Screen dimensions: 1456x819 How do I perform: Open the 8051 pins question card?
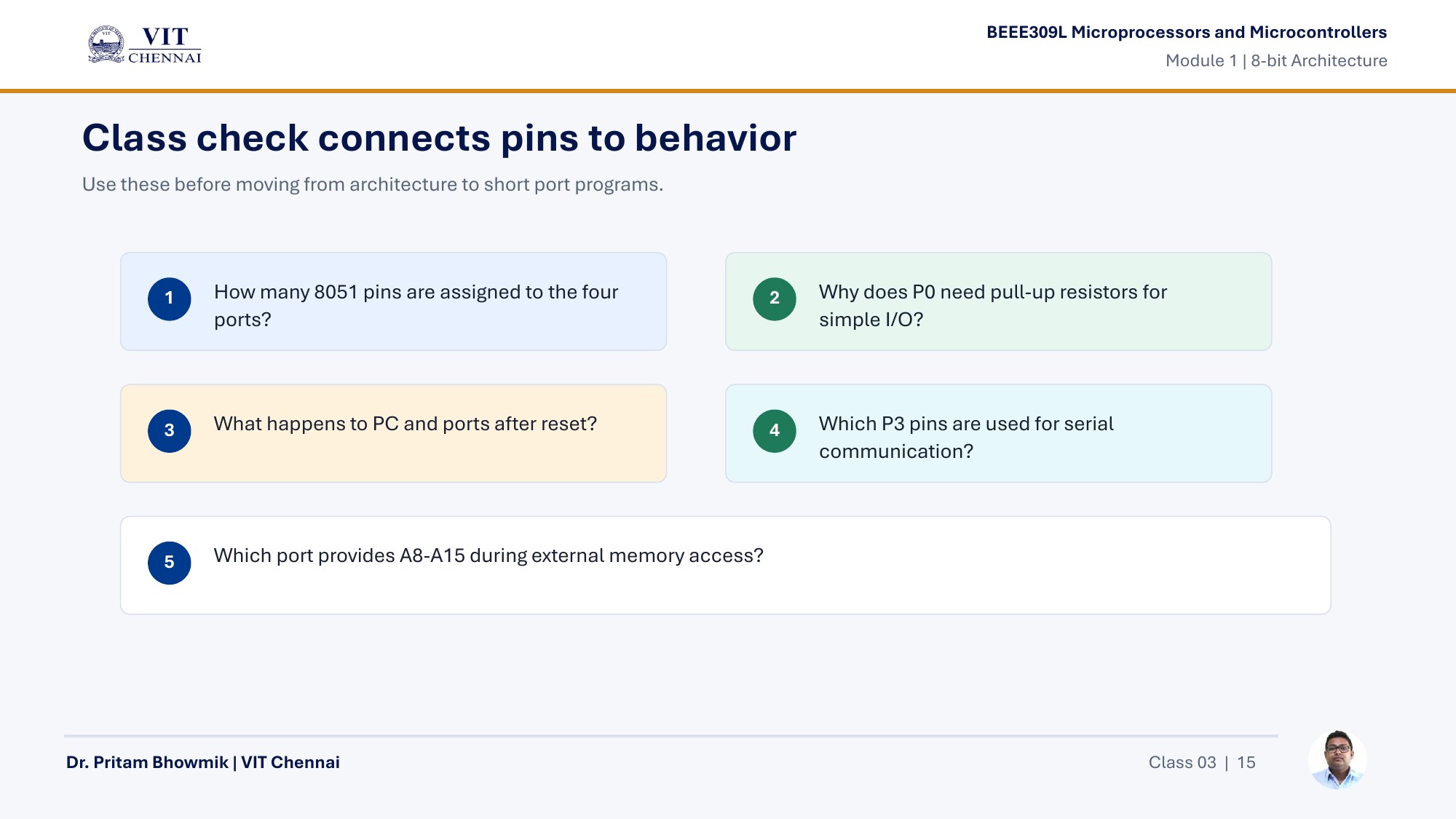[393, 301]
